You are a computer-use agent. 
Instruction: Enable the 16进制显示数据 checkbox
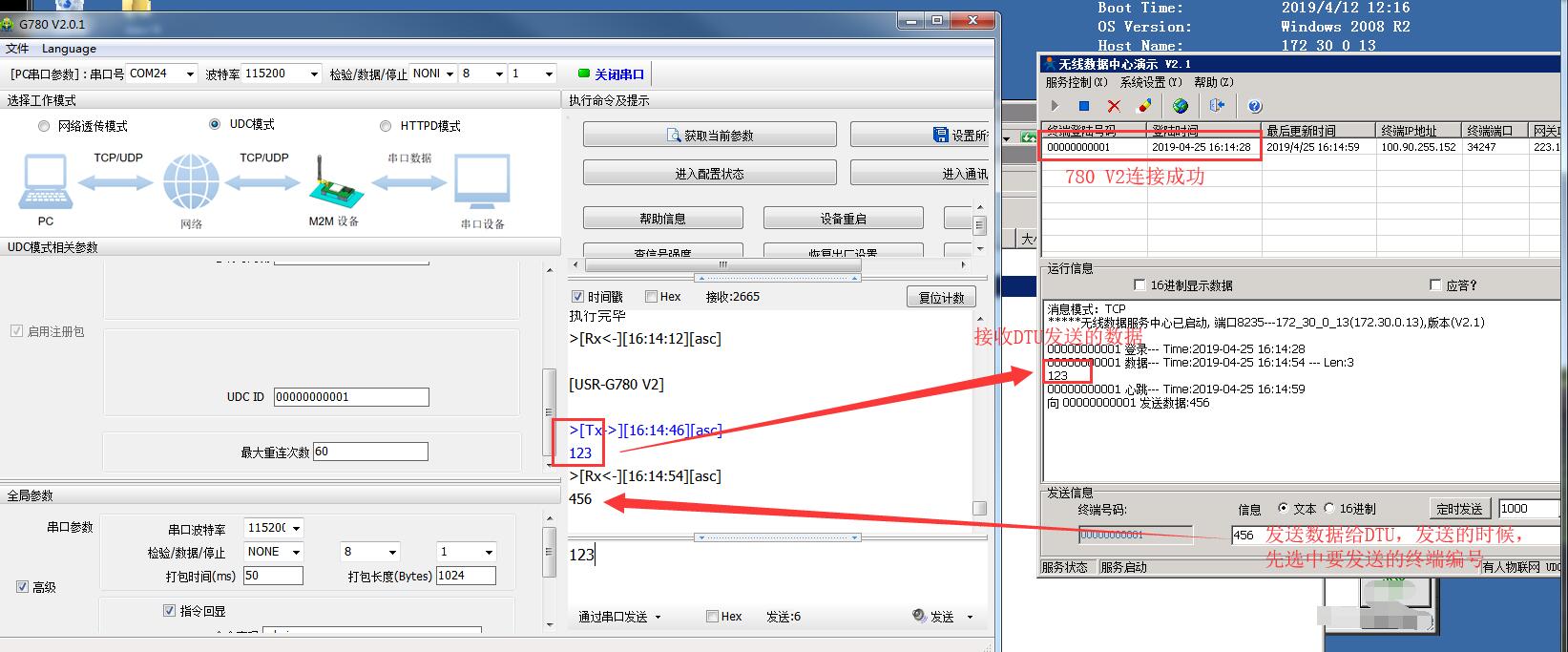coord(1139,285)
